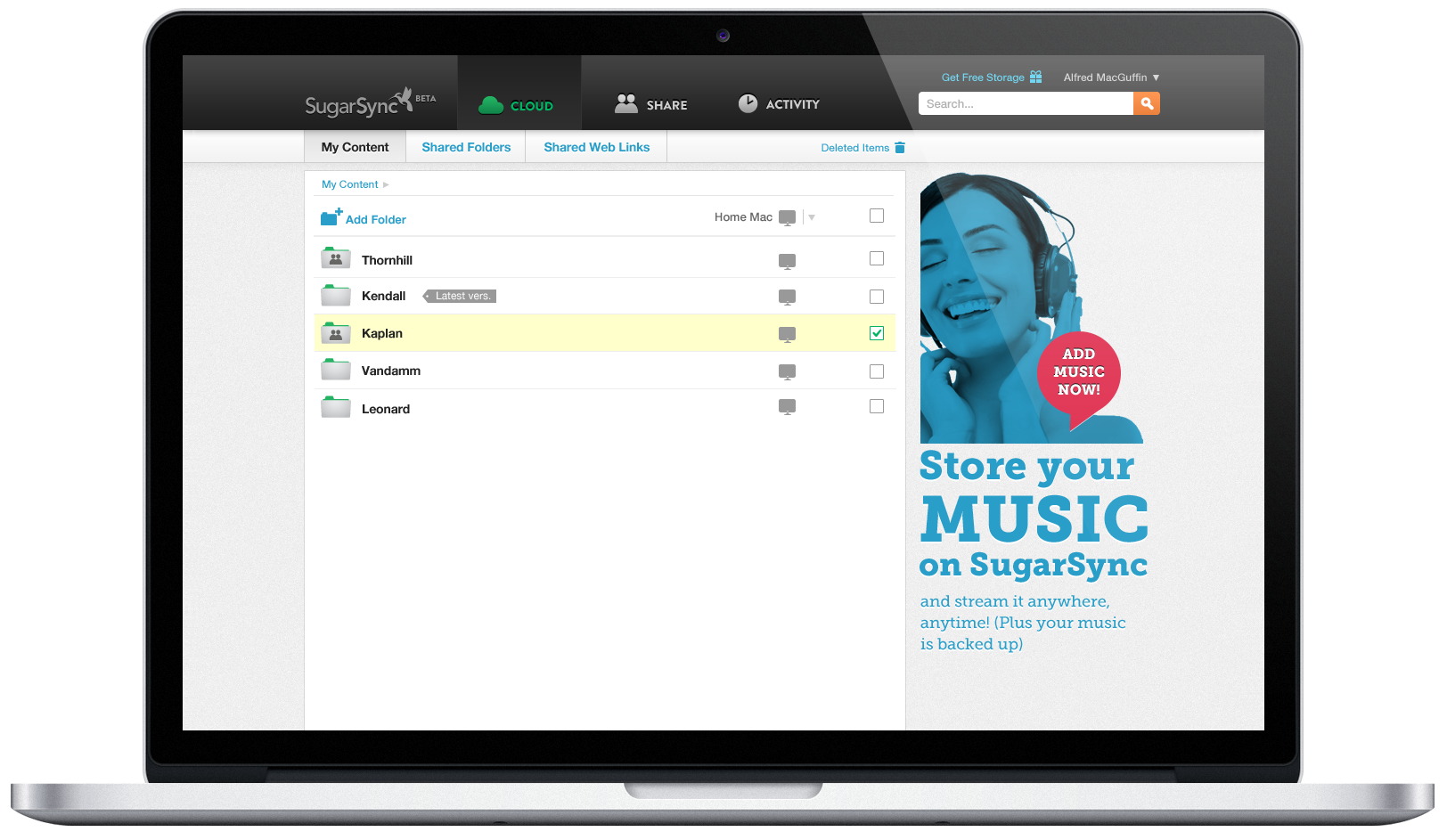The image size is (1447, 840).
Task: Click the woman with headphones ad image
Action: (x=1031, y=307)
